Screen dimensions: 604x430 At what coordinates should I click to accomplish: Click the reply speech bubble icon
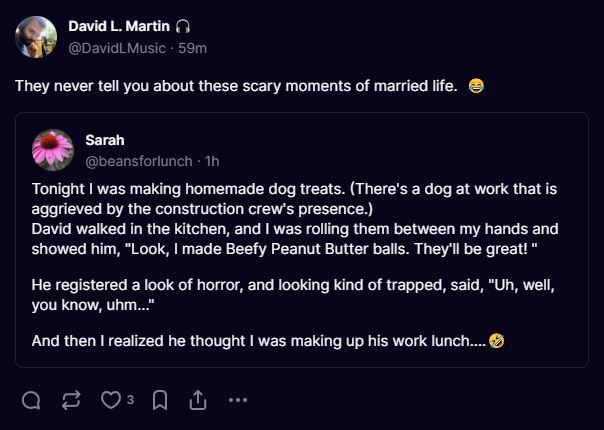31,400
